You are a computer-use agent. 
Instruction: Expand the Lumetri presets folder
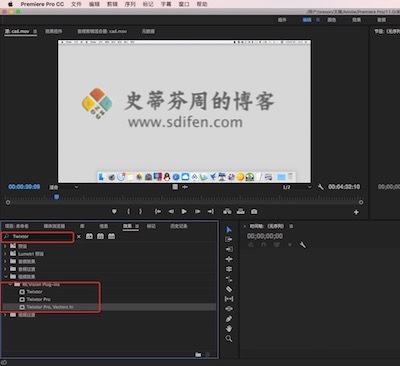[5, 254]
